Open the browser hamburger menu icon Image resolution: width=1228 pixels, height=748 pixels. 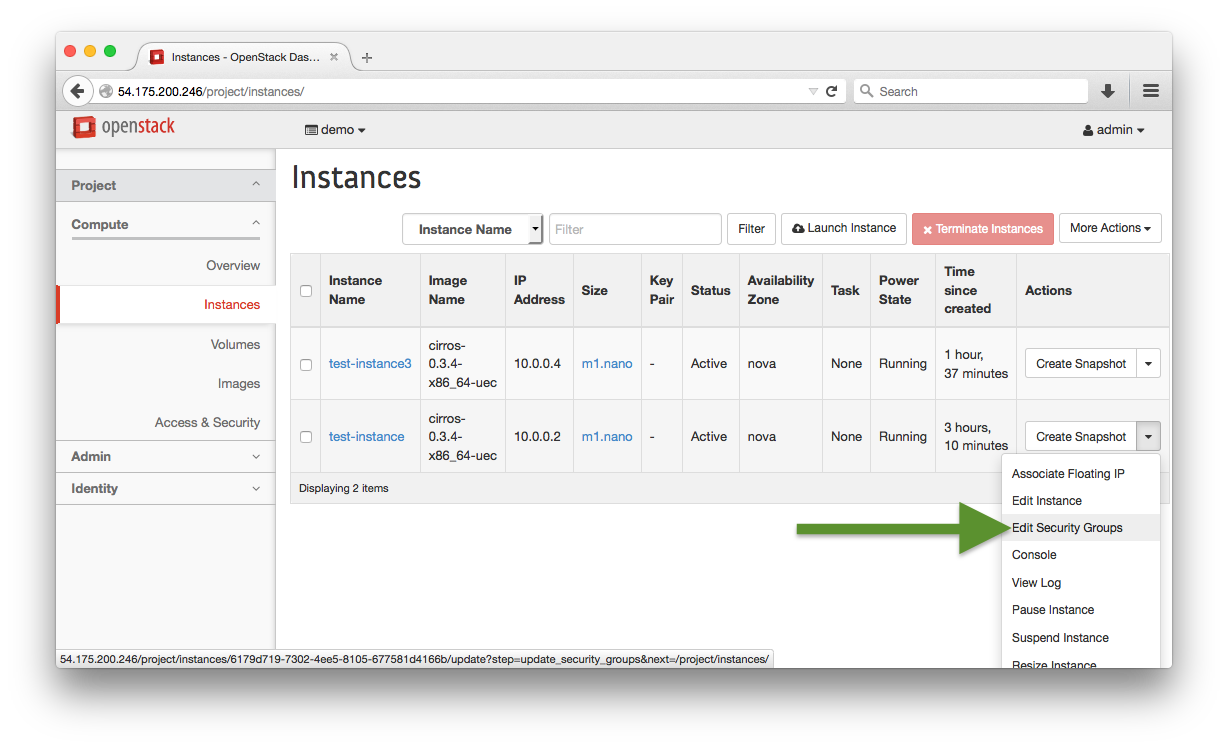click(x=1151, y=91)
